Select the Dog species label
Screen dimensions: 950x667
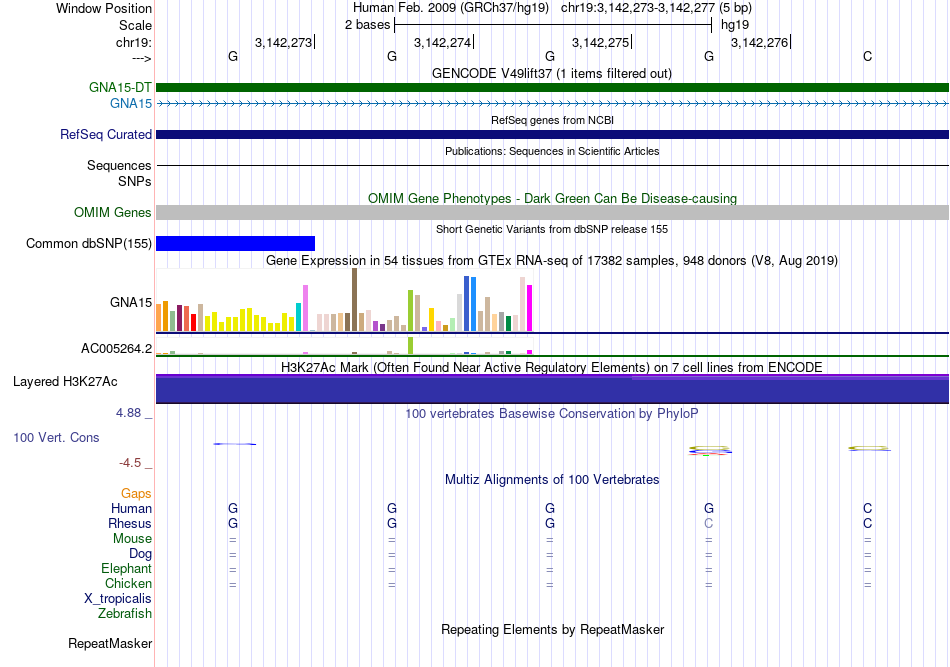(x=141, y=554)
